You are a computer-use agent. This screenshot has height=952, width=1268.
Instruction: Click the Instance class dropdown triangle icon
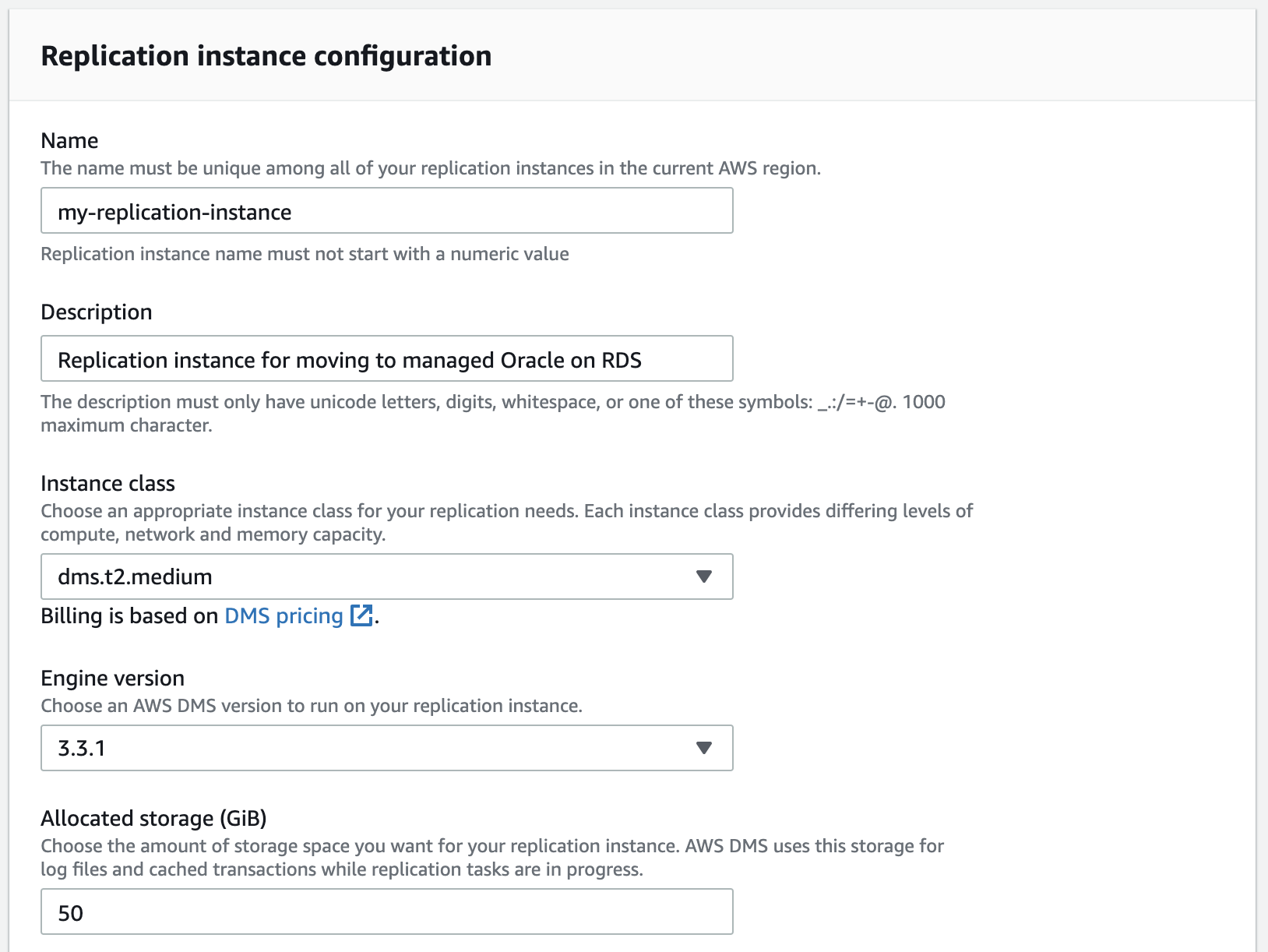703,576
